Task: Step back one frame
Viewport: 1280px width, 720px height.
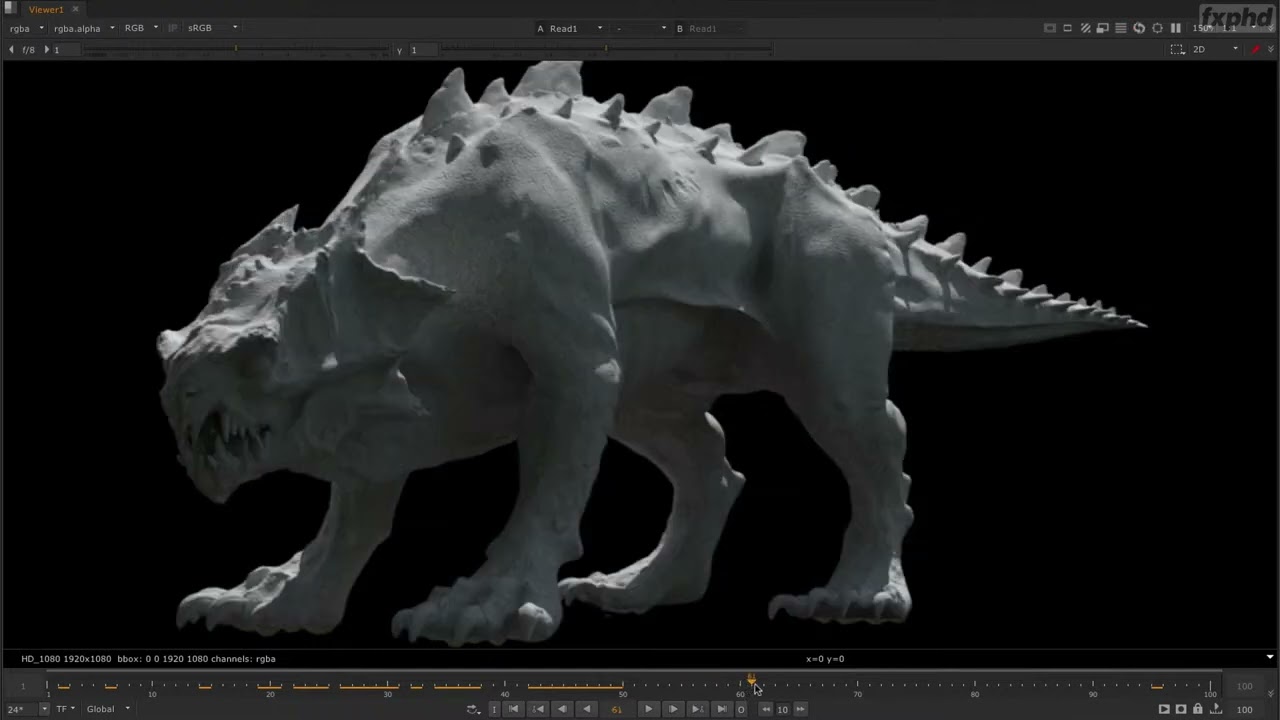Action: pos(562,709)
